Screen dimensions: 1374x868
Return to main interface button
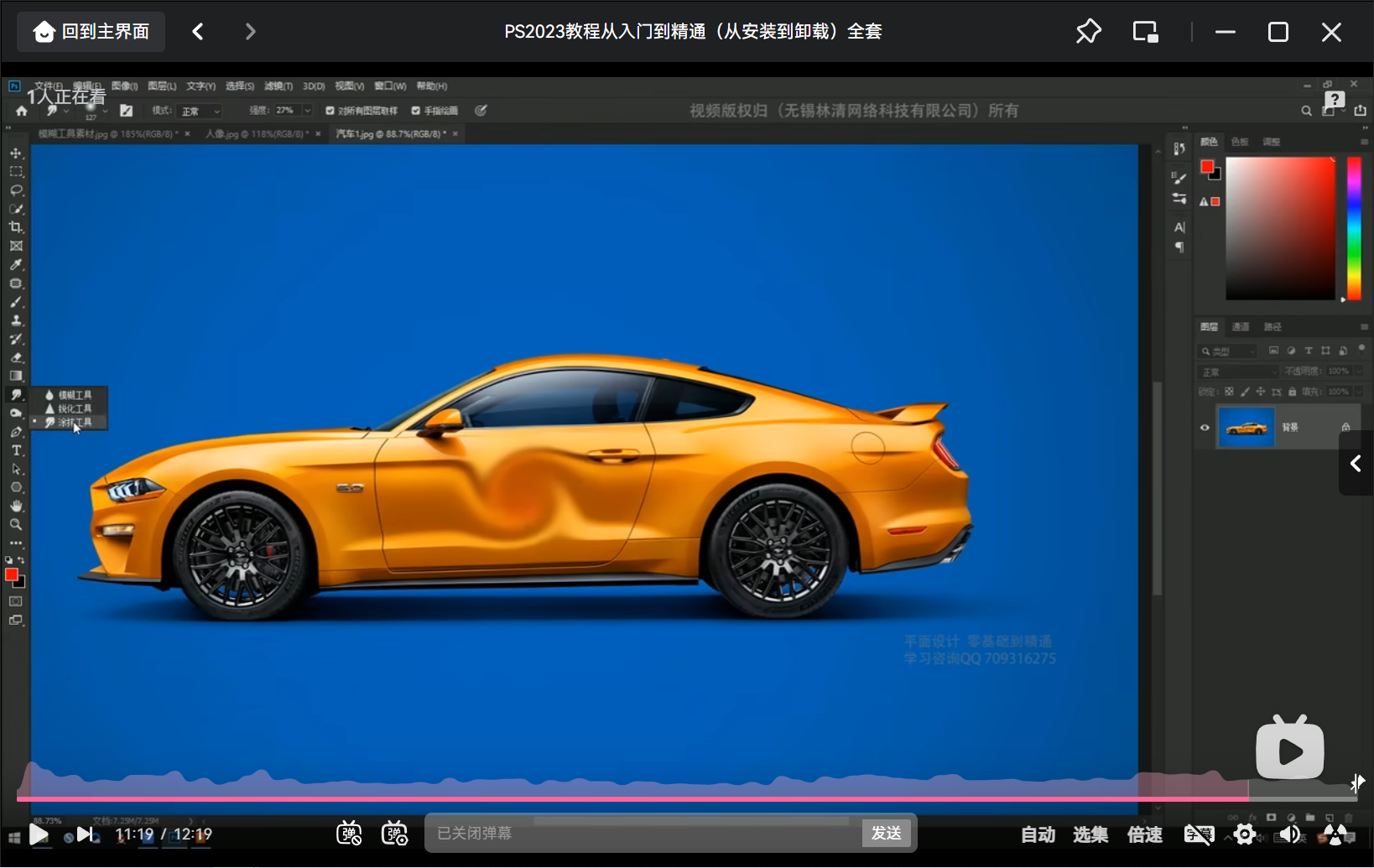(91, 32)
